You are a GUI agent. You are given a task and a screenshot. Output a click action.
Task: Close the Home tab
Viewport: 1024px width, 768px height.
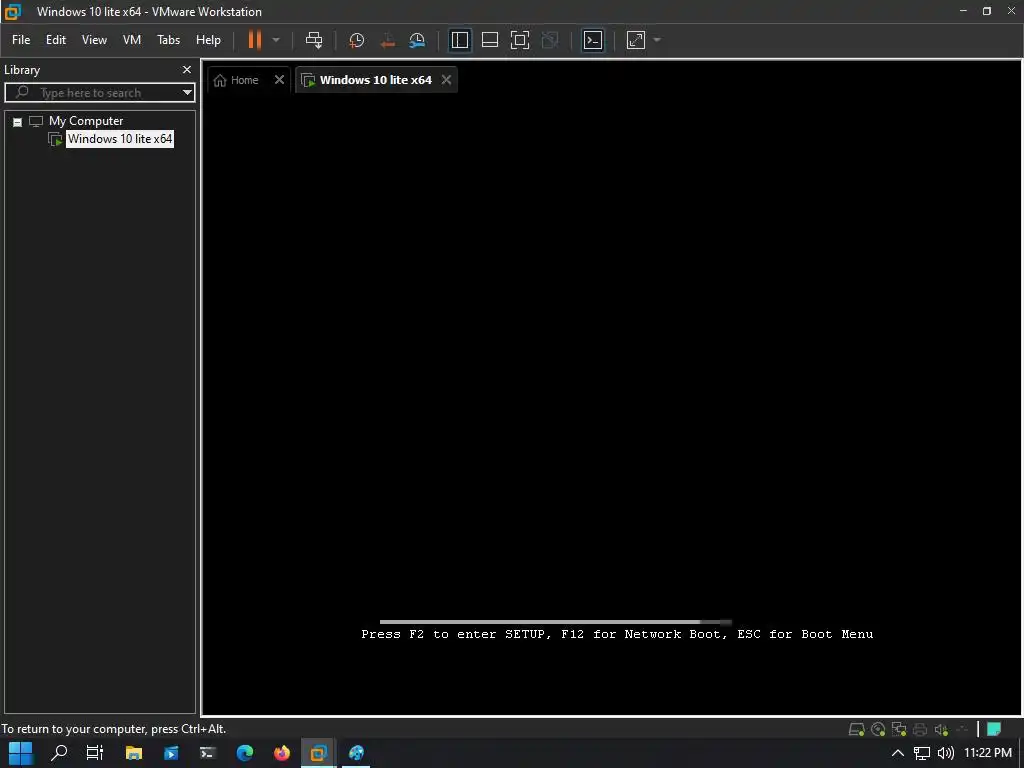click(x=280, y=80)
